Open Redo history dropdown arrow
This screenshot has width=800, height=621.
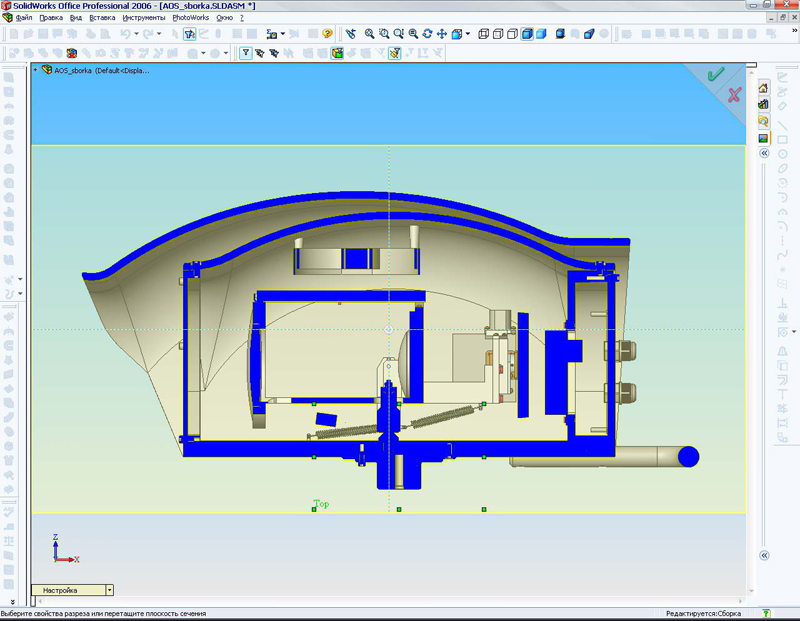159,34
